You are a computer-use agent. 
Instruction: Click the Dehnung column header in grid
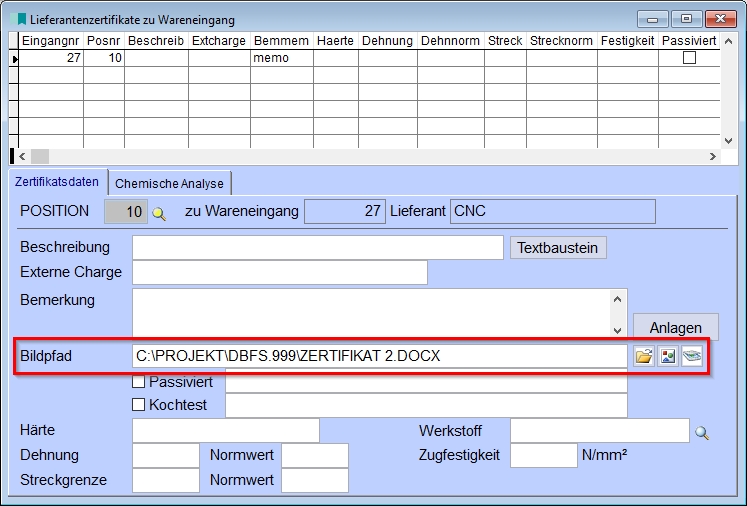(387, 41)
